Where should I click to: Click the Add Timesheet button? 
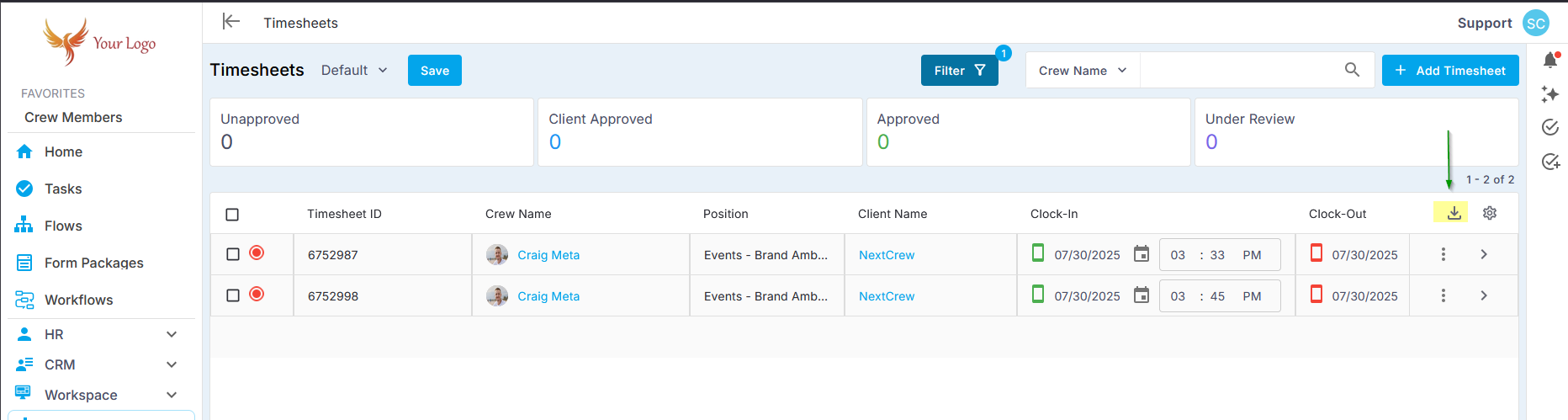coord(1450,71)
